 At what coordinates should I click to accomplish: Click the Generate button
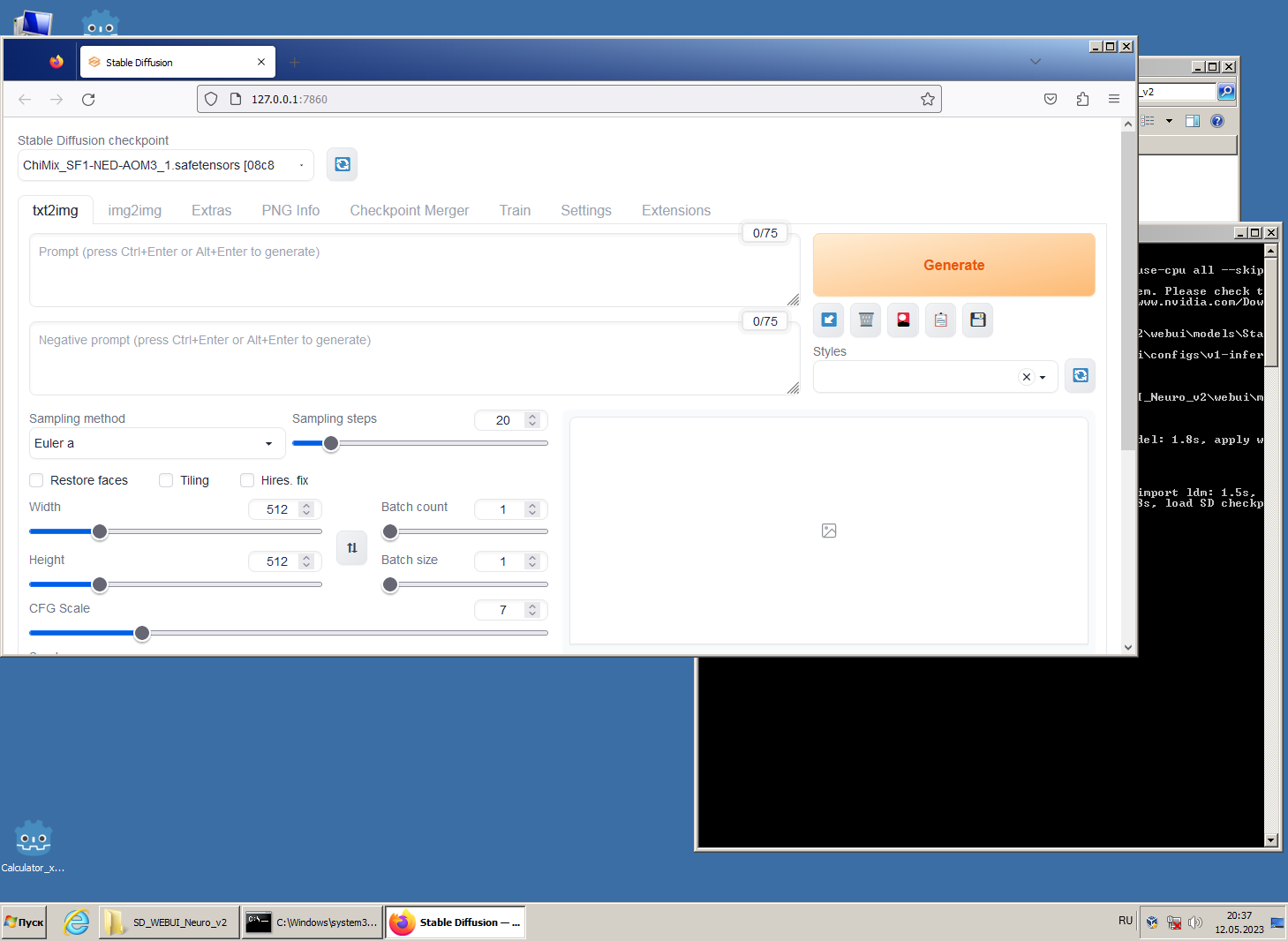[x=954, y=265]
